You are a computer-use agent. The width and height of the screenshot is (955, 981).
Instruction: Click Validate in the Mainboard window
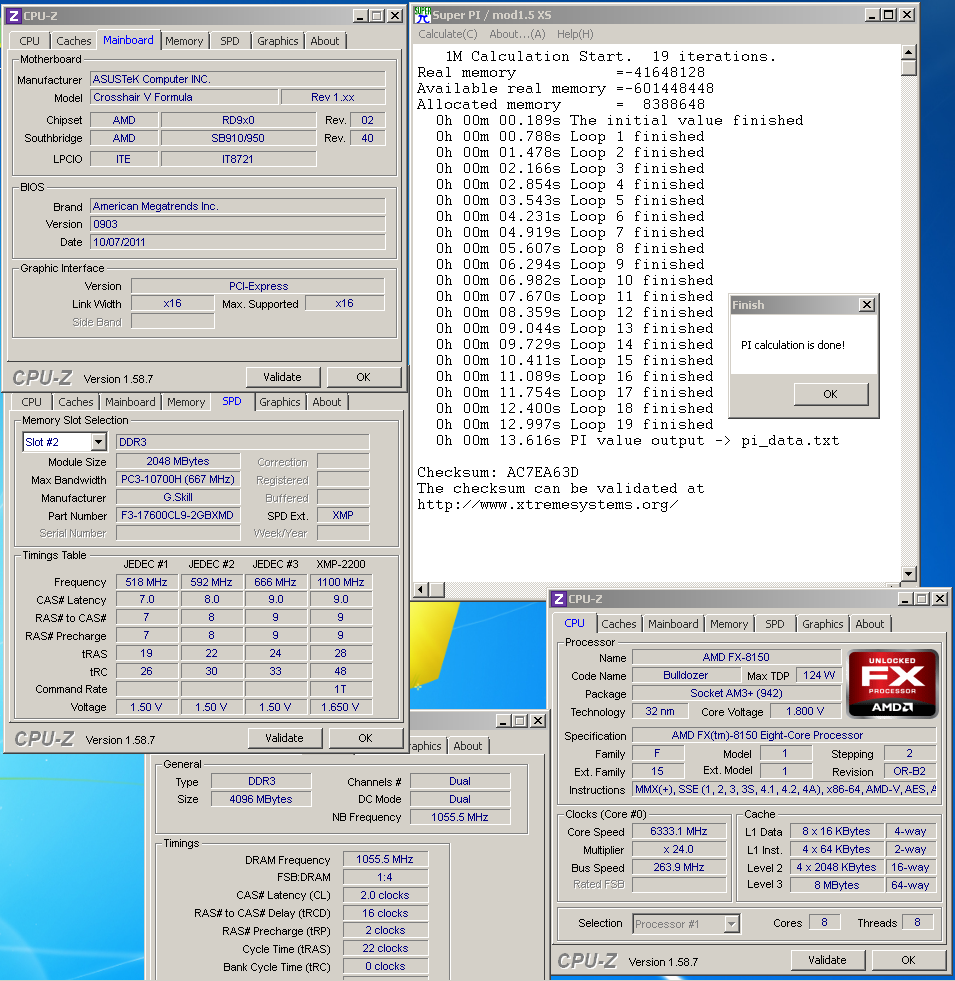(x=282, y=377)
